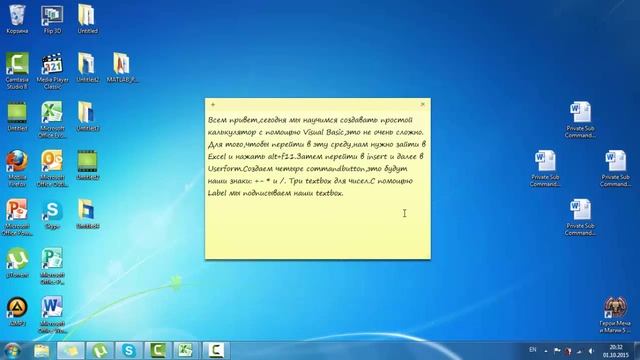Select the Герои Меча и Магии 5 game shortcut

[x=615, y=314]
